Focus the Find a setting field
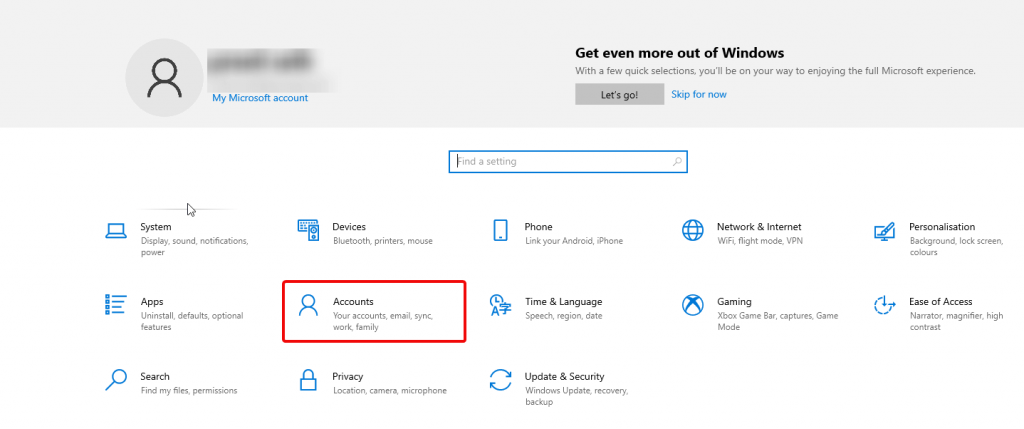 [x=568, y=161]
